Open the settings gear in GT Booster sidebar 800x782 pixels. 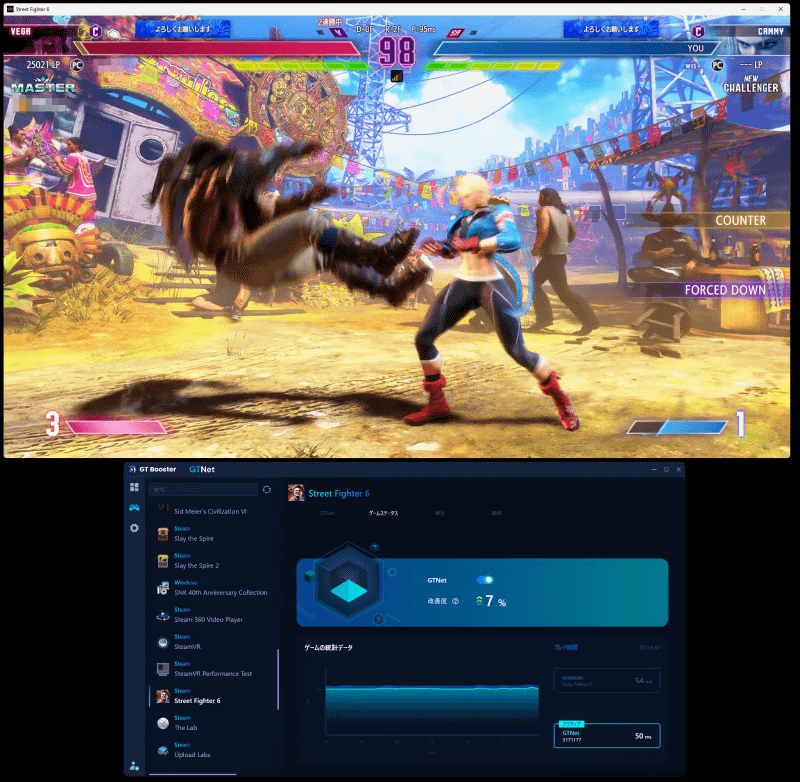[x=134, y=528]
